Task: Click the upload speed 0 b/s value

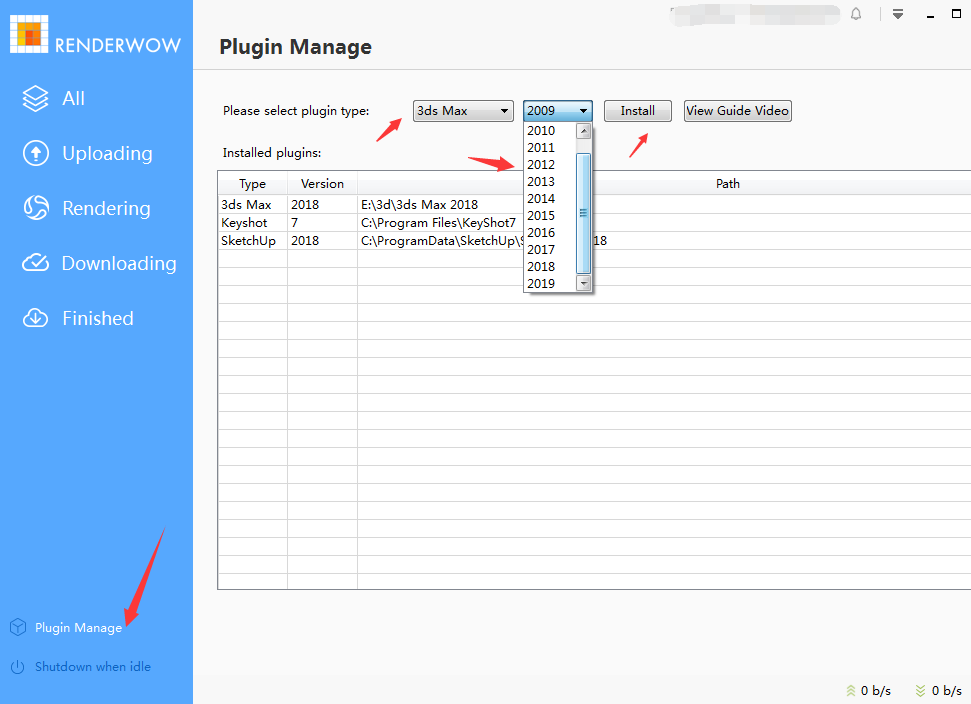Action: [x=876, y=690]
